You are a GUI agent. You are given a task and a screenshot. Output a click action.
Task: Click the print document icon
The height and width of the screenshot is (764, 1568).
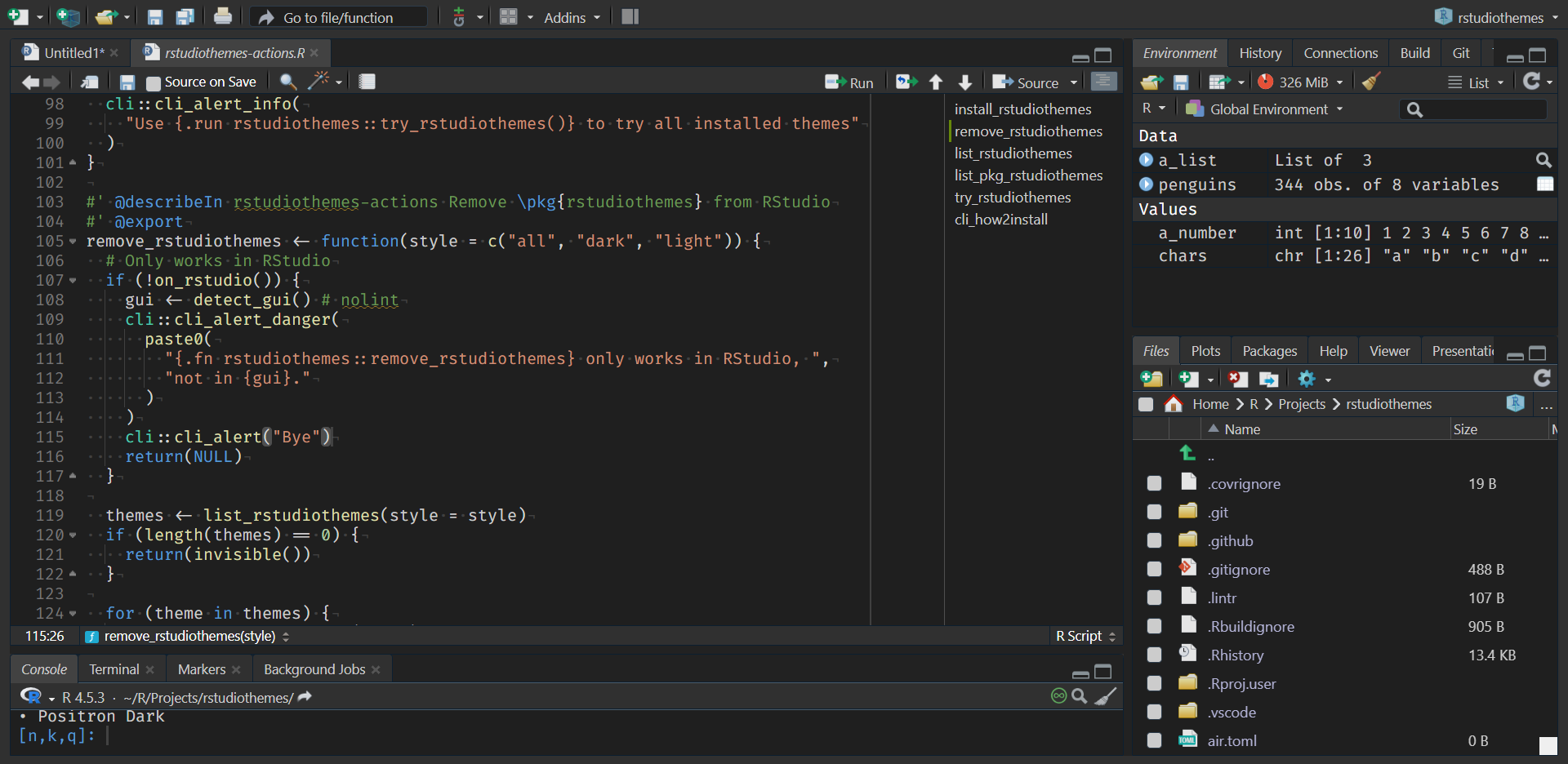click(222, 17)
